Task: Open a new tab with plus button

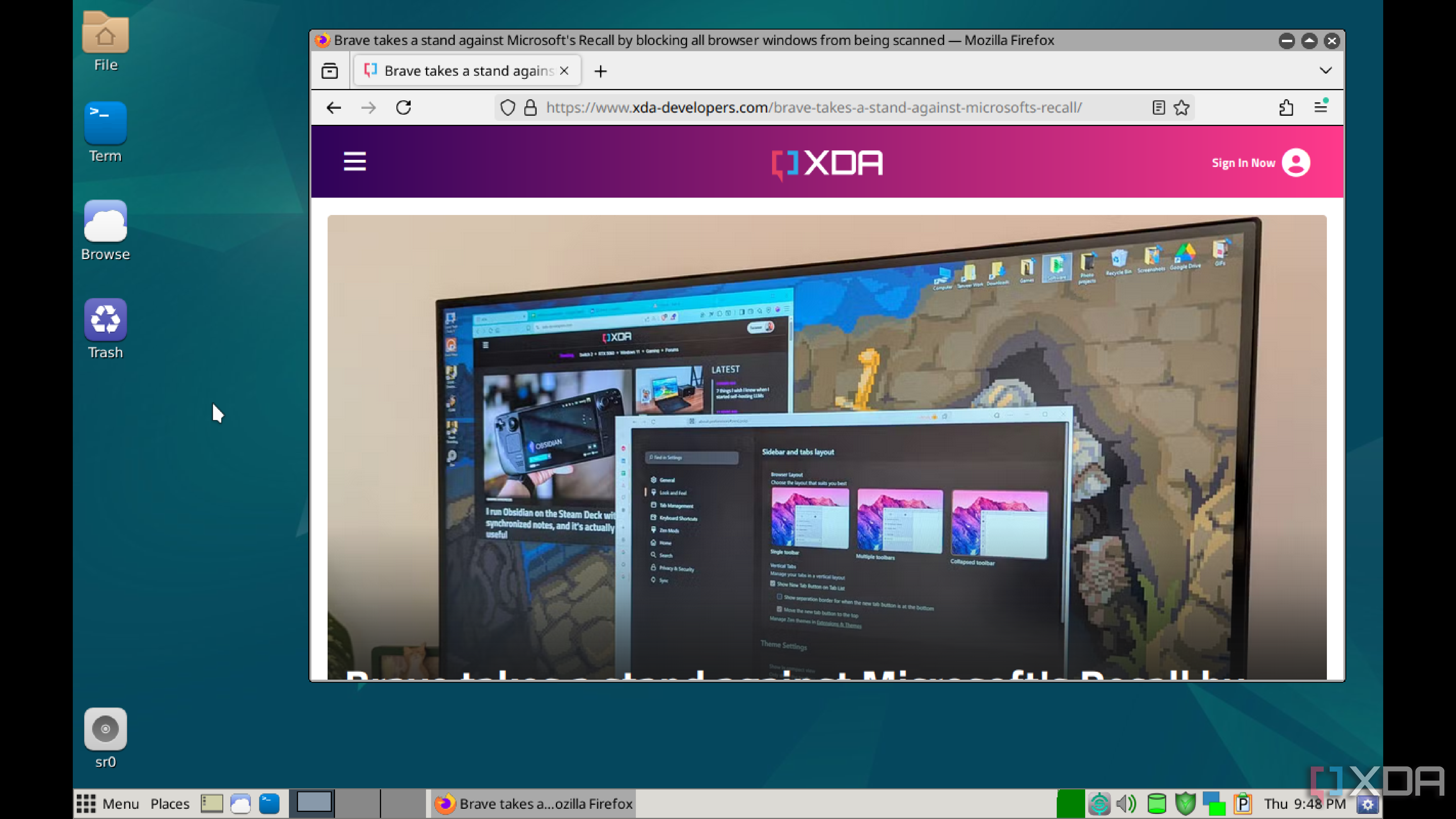Action: click(601, 71)
